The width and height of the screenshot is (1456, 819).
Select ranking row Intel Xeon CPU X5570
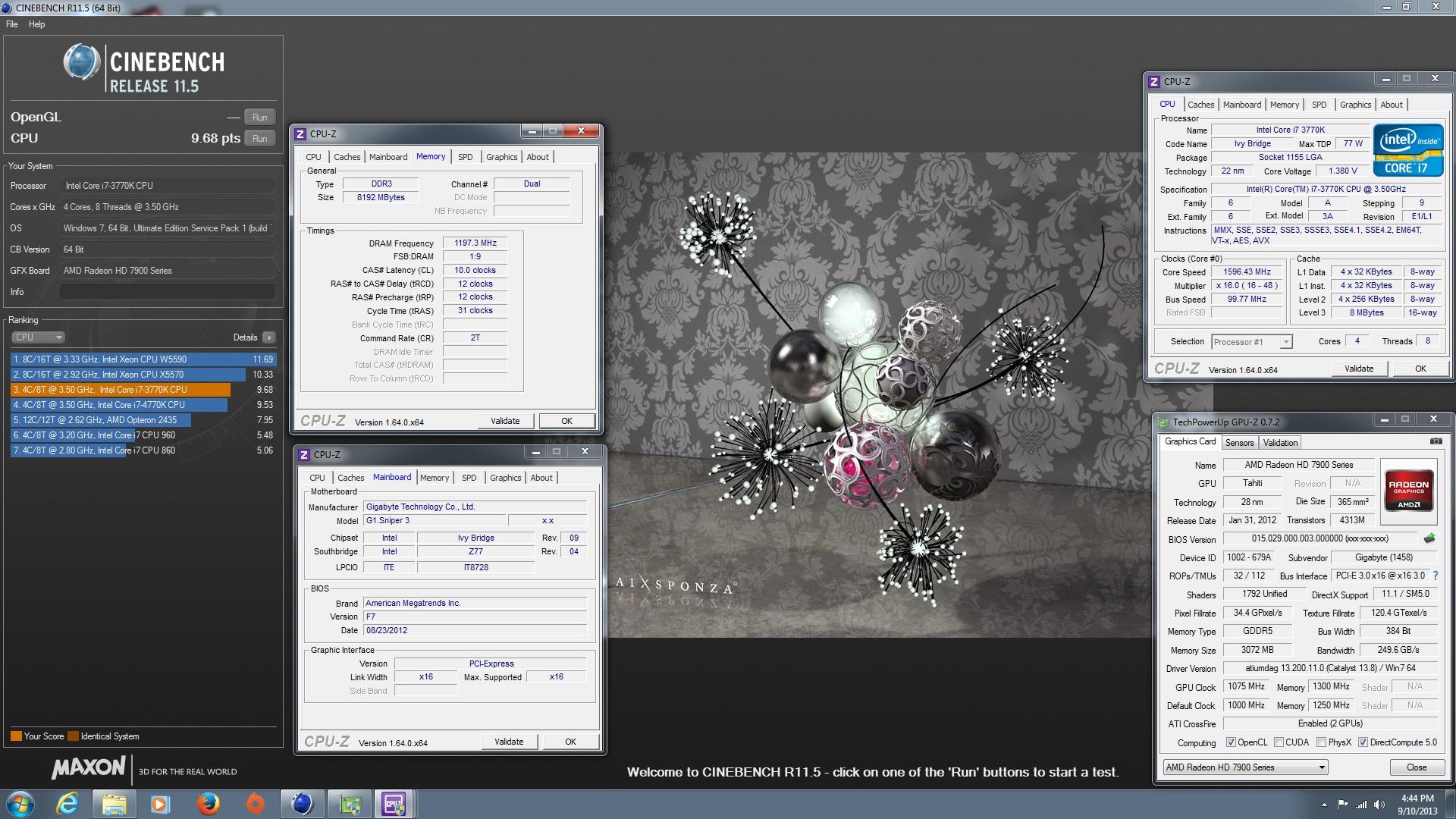point(143,375)
